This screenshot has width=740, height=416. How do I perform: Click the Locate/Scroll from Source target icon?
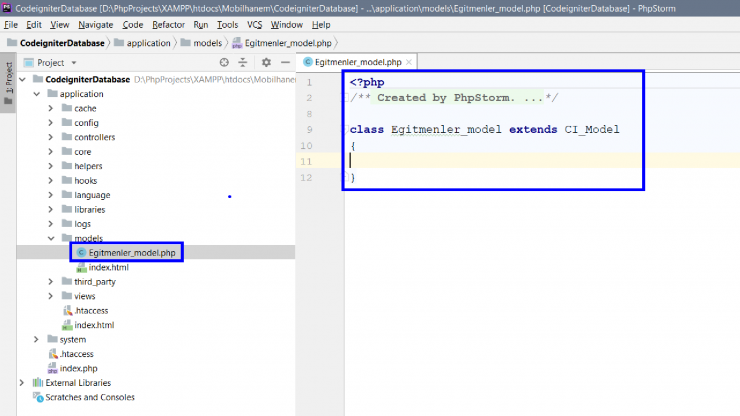pyautogui.click(x=224, y=62)
